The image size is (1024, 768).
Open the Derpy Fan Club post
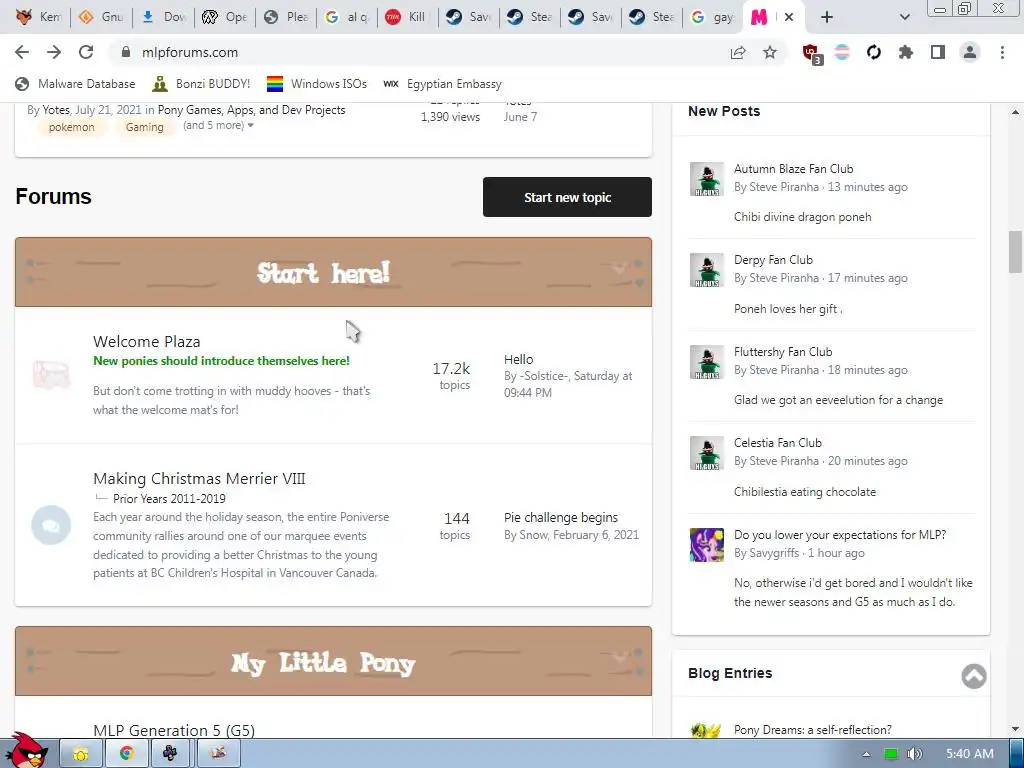coord(773,260)
